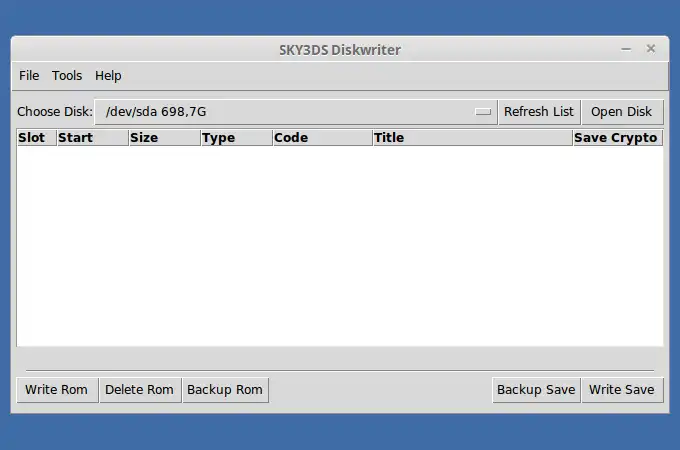Select the Type column header
Image resolution: width=680 pixels, height=450 pixels.
[x=236, y=137]
